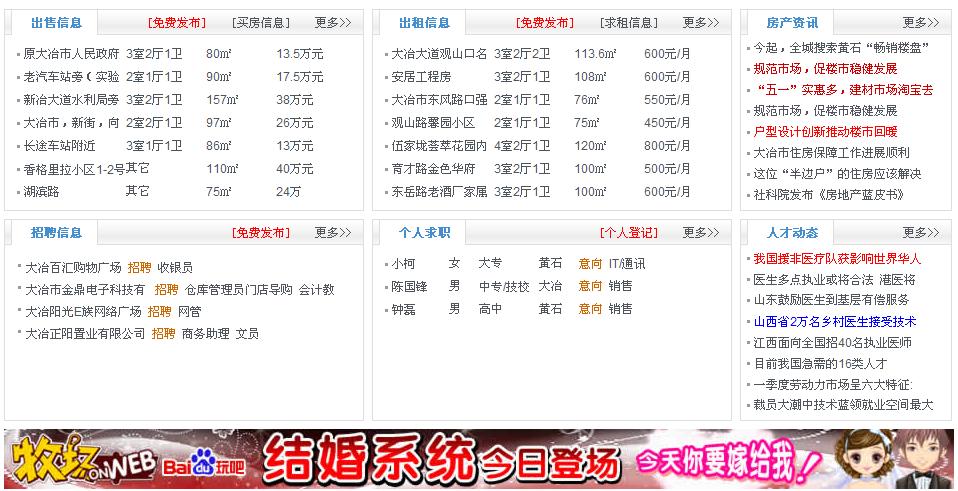Open rental 大冶大道观山口名
The width and height of the screenshot is (958, 491).
[439, 54]
